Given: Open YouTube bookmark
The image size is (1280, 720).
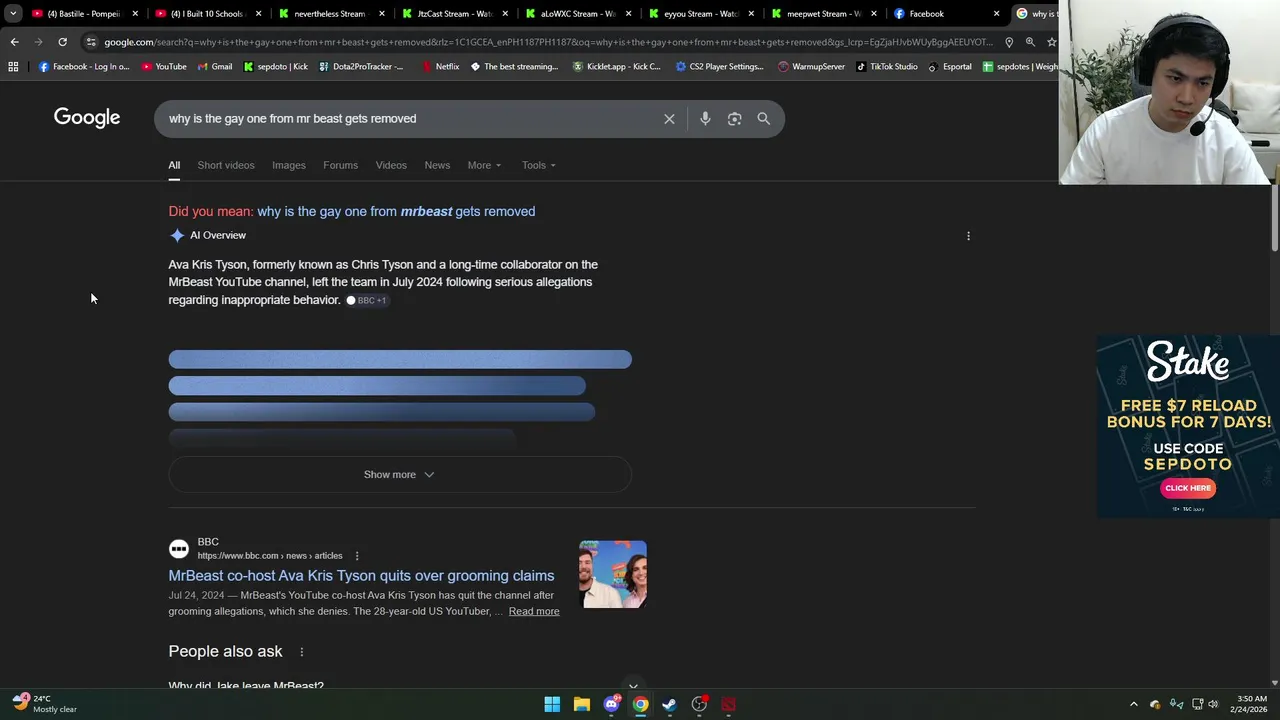Looking at the screenshot, I should point(164,67).
